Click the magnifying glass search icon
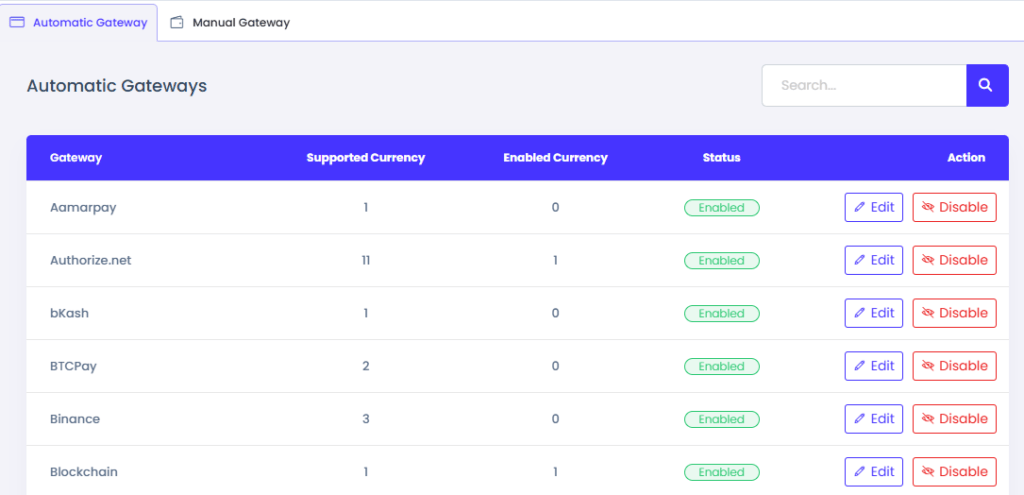The width and height of the screenshot is (1024, 495). pyautogui.click(x=986, y=85)
